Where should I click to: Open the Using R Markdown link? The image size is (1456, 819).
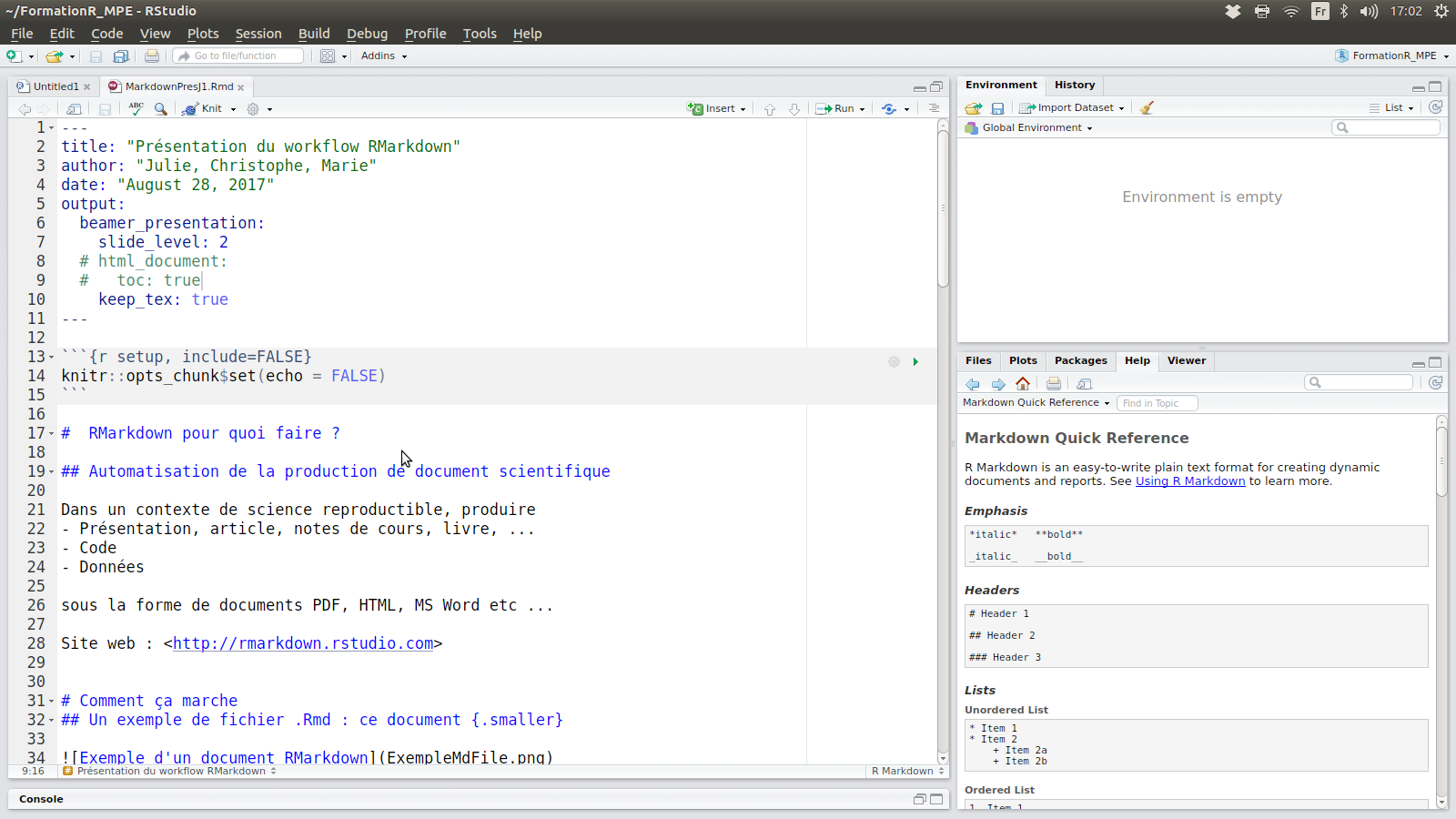[1190, 481]
